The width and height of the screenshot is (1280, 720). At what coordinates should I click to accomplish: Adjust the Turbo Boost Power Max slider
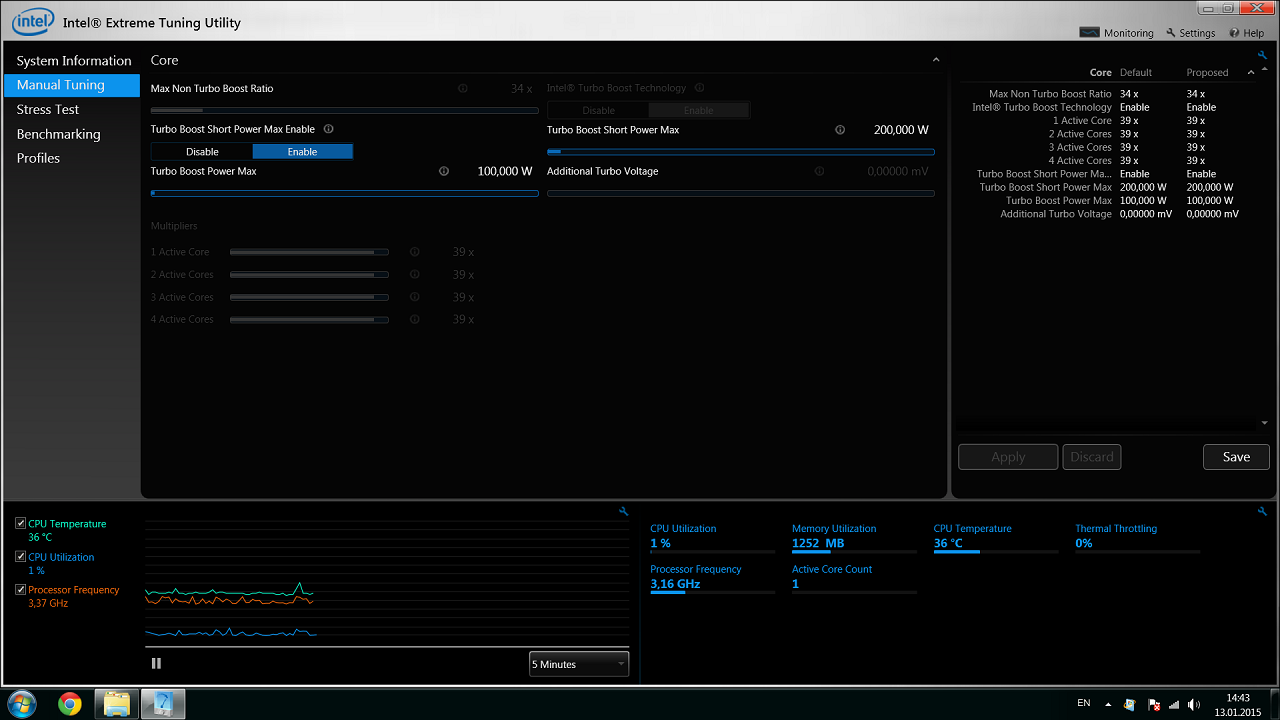(x=344, y=193)
